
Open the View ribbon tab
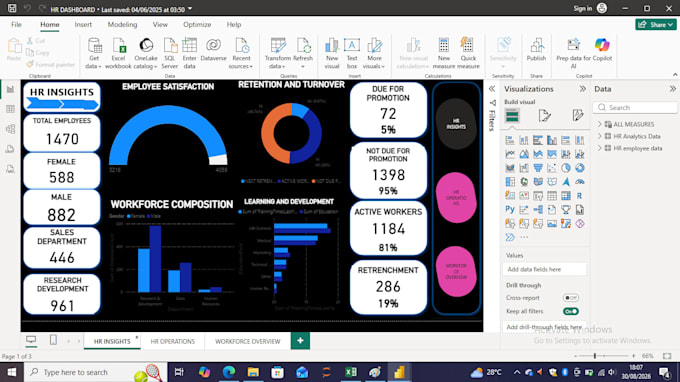[160, 25]
